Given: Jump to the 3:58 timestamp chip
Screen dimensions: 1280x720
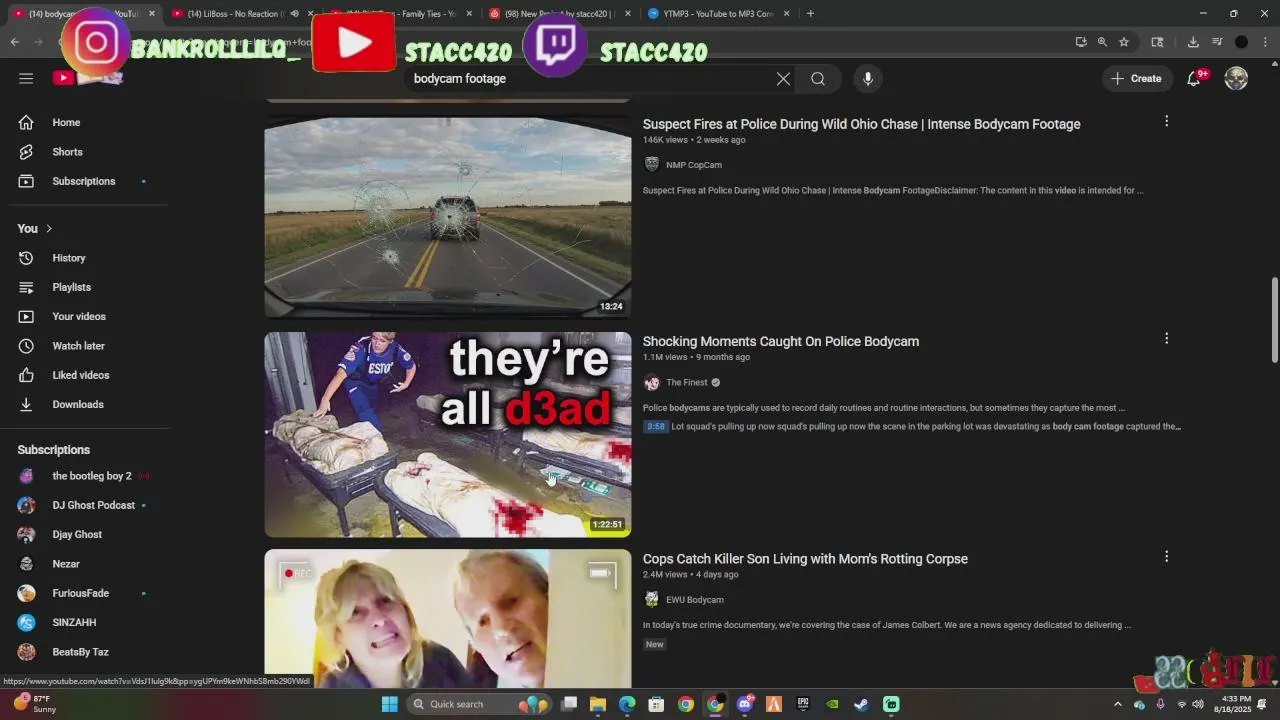Looking at the screenshot, I should click(655, 426).
